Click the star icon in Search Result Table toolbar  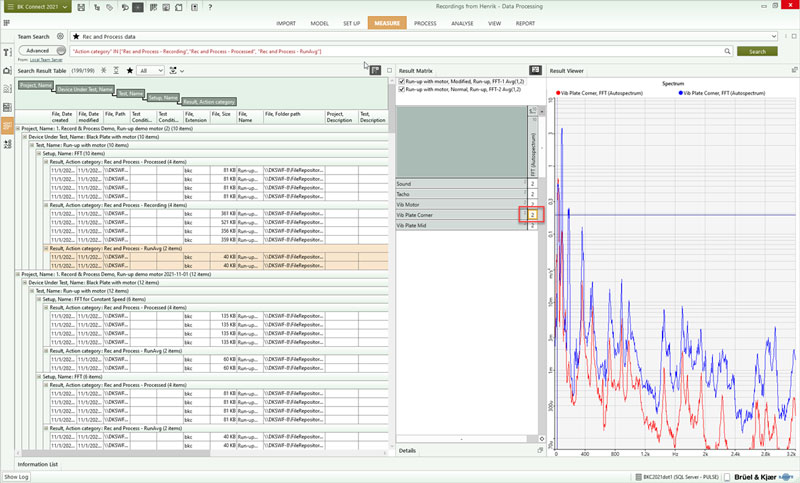click(x=129, y=71)
